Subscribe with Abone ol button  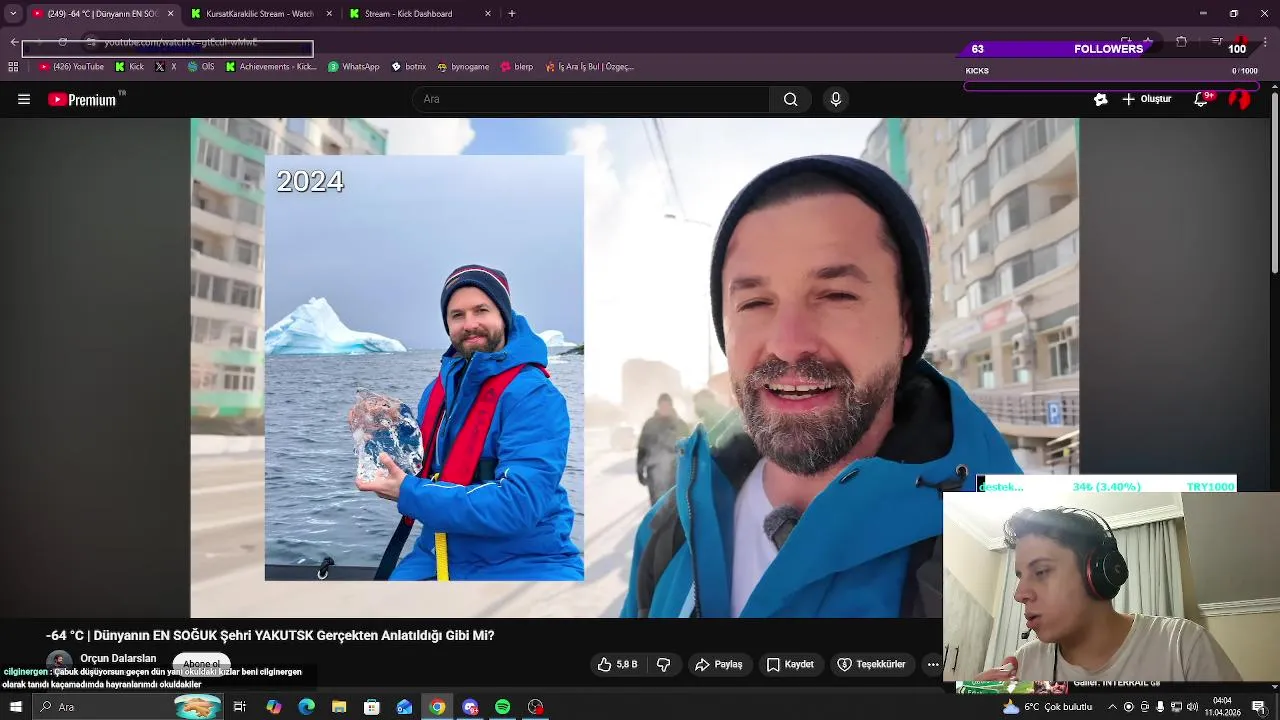pos(201,664)
